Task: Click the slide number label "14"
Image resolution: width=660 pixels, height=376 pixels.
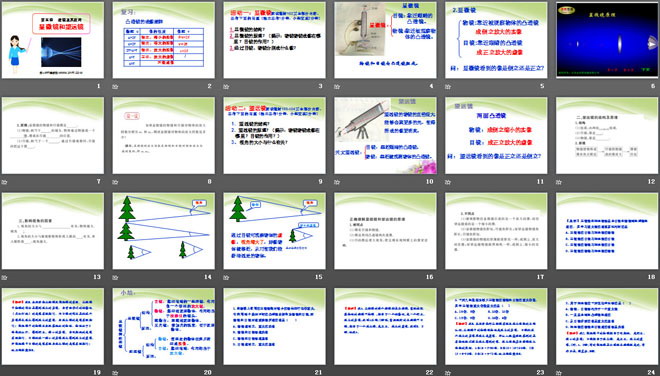Action: coord(208,277)
